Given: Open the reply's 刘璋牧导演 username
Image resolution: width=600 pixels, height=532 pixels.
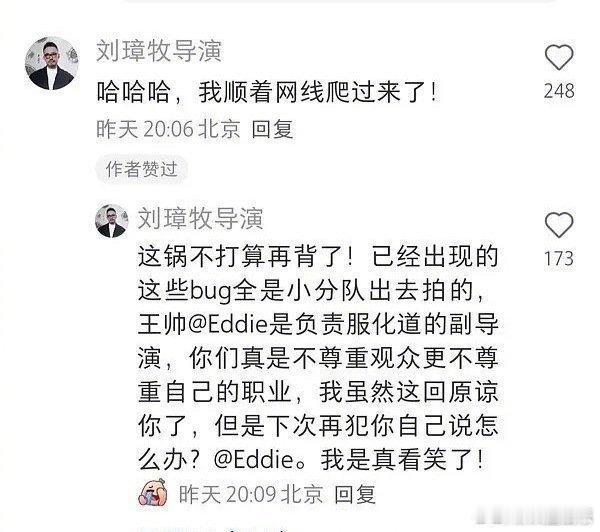Looking at the screenshot, I should click(201, 218).
